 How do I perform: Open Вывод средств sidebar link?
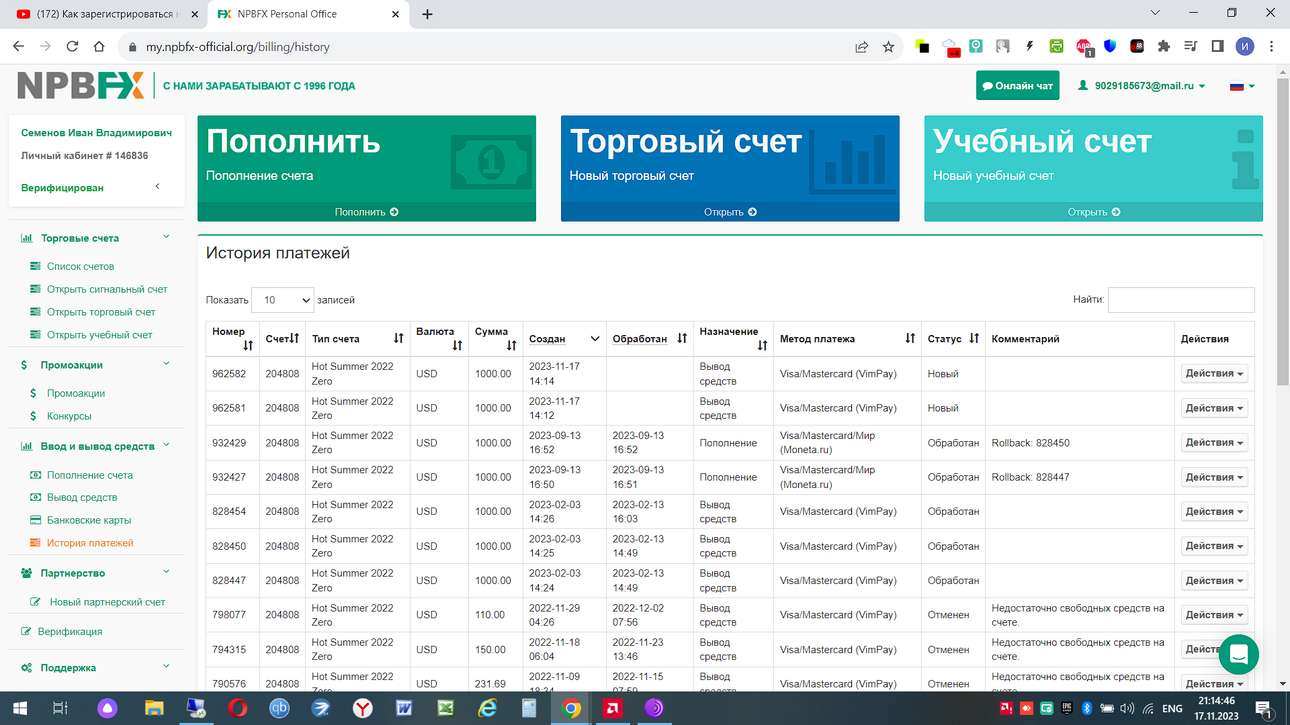coord(82,497)
